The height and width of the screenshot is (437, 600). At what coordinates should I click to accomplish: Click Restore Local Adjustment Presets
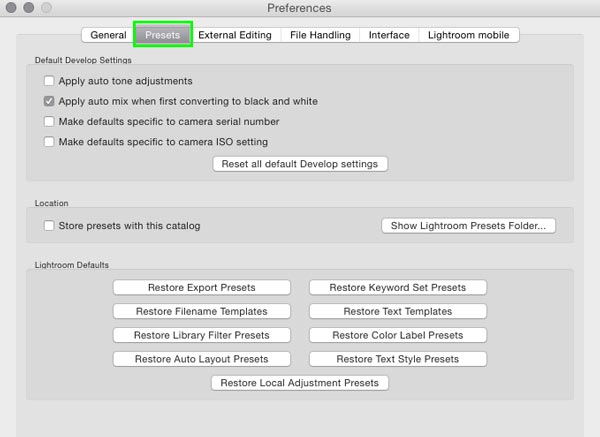point(300,383)
